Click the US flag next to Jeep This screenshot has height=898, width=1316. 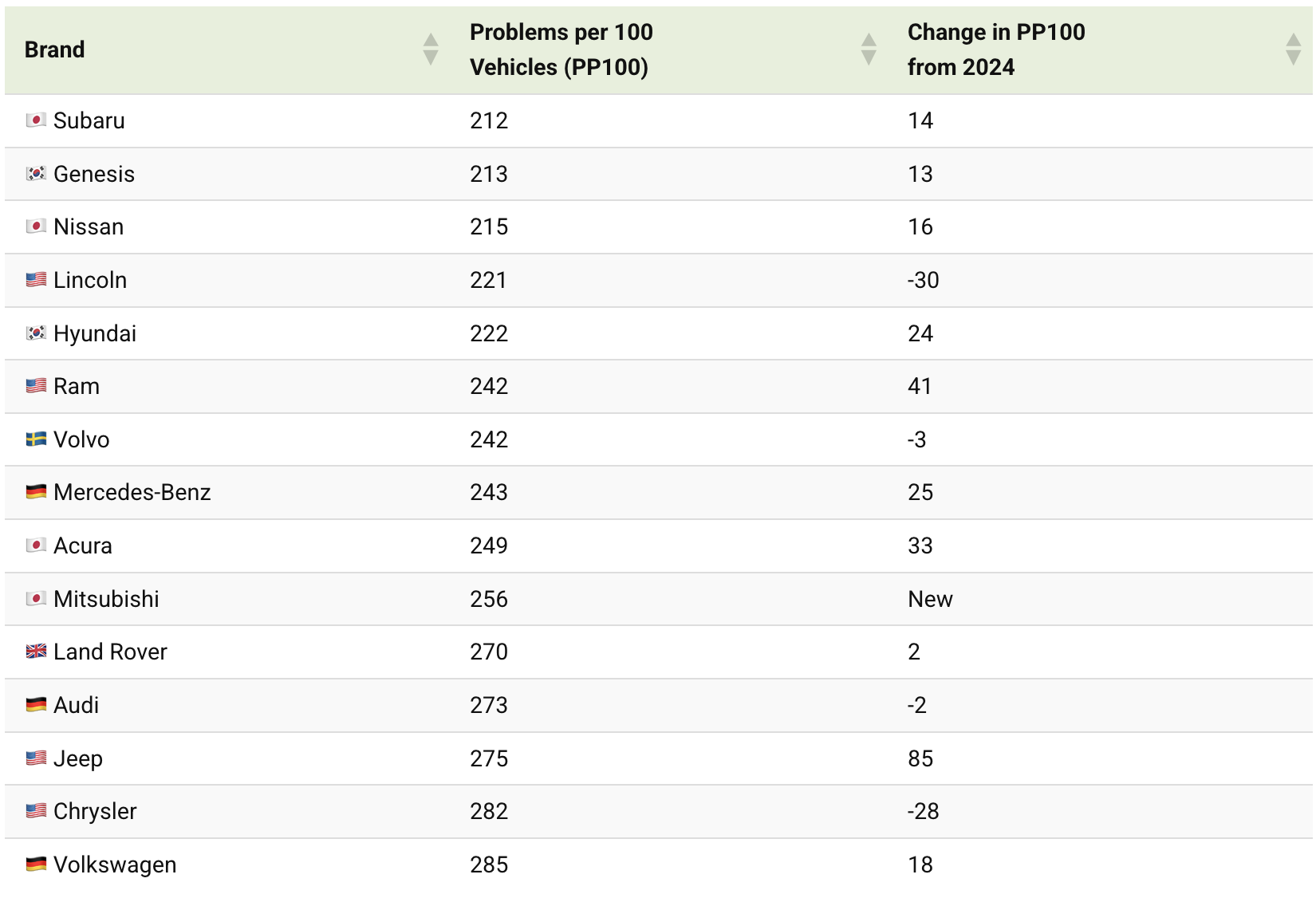point(36,758)
